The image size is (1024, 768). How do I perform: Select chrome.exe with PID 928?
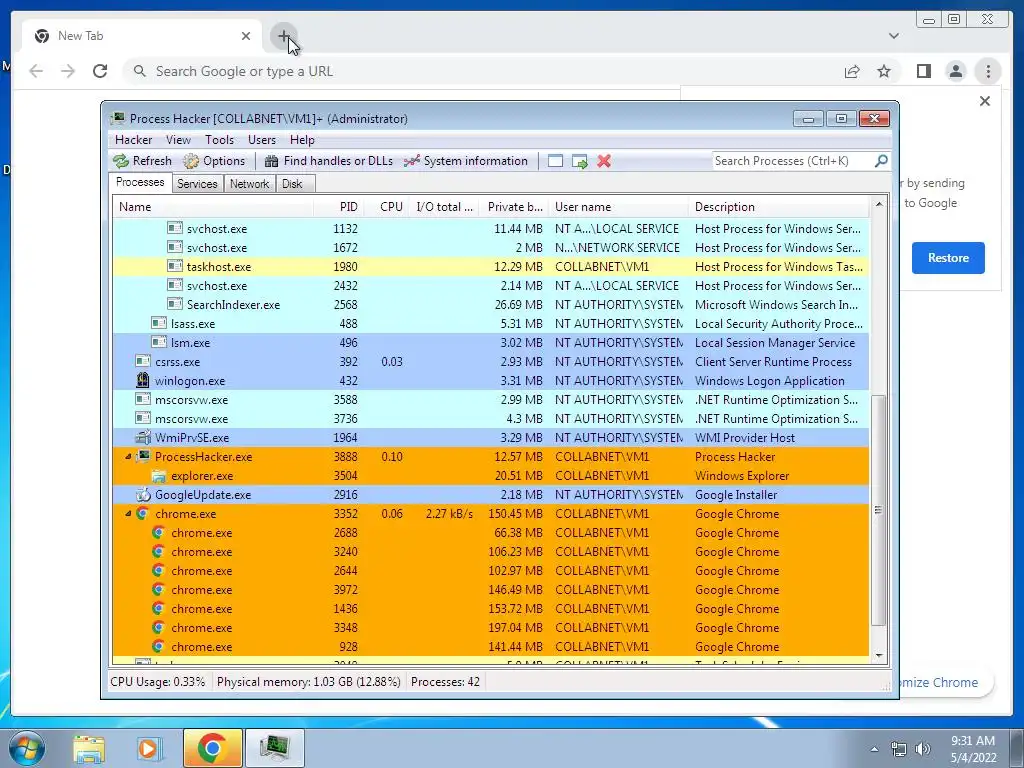(x=490, y=647)
